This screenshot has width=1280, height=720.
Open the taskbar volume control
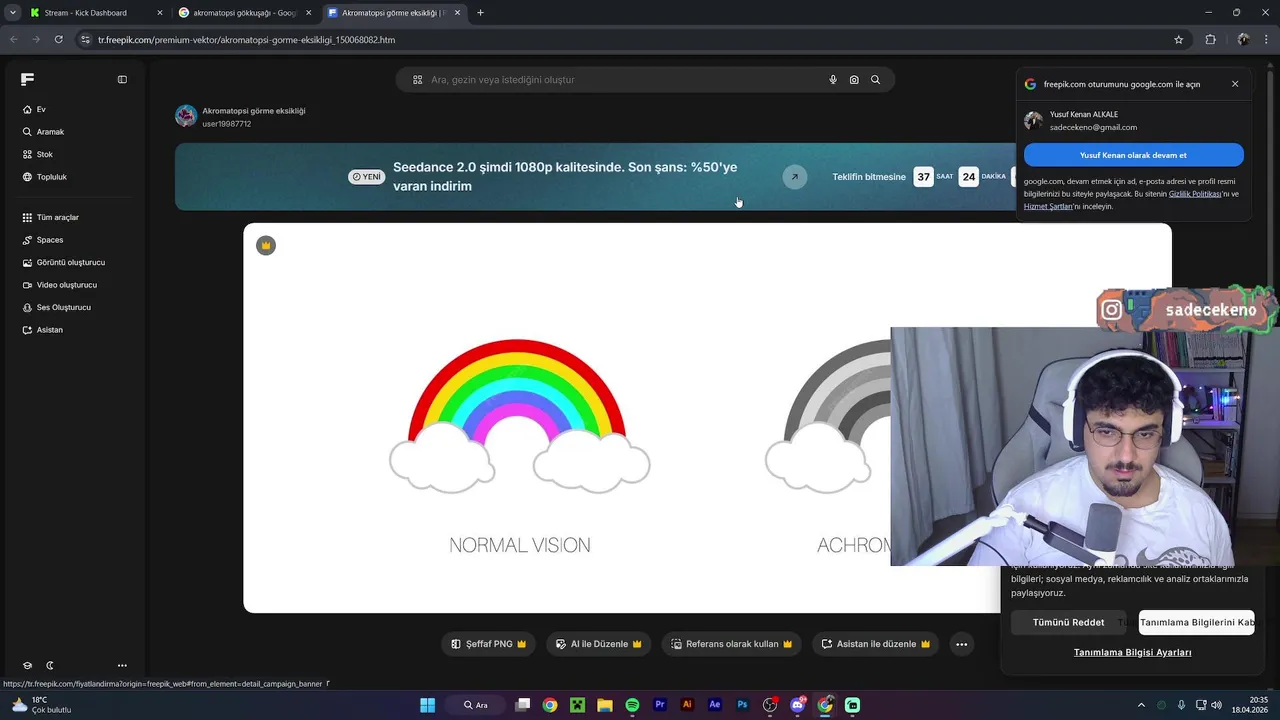pos(1216,705)
